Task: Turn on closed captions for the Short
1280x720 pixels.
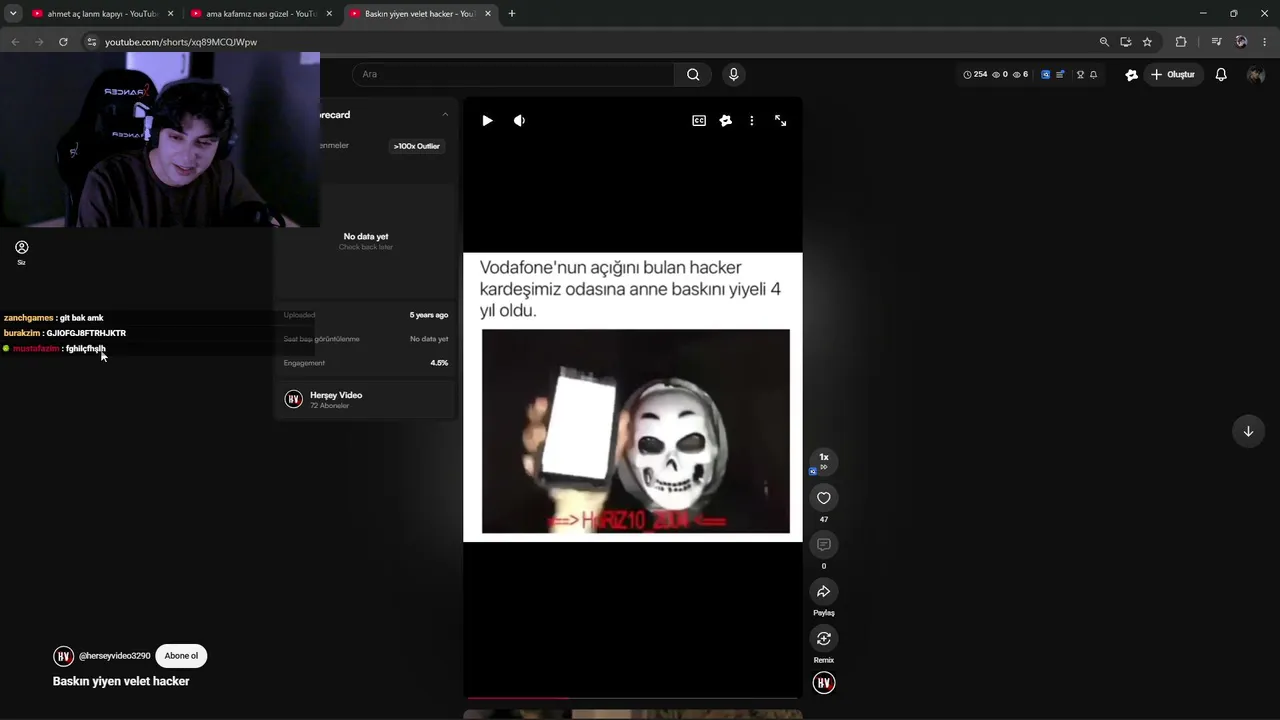Action: point(699,121)
